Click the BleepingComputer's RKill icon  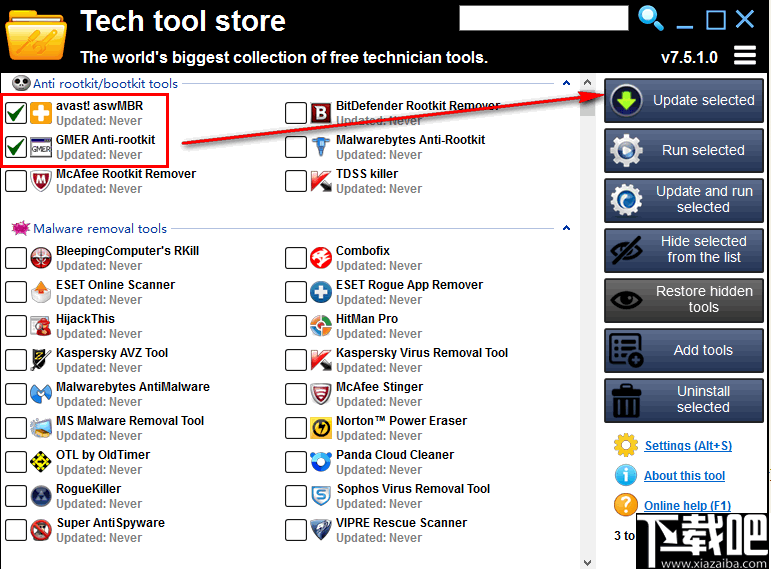(41, 258)
